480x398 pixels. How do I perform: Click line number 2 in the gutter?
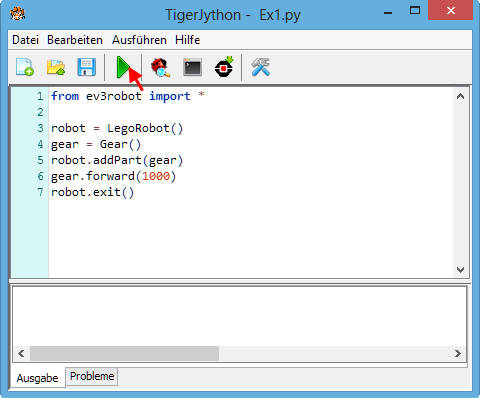click(x=40, y=112)
